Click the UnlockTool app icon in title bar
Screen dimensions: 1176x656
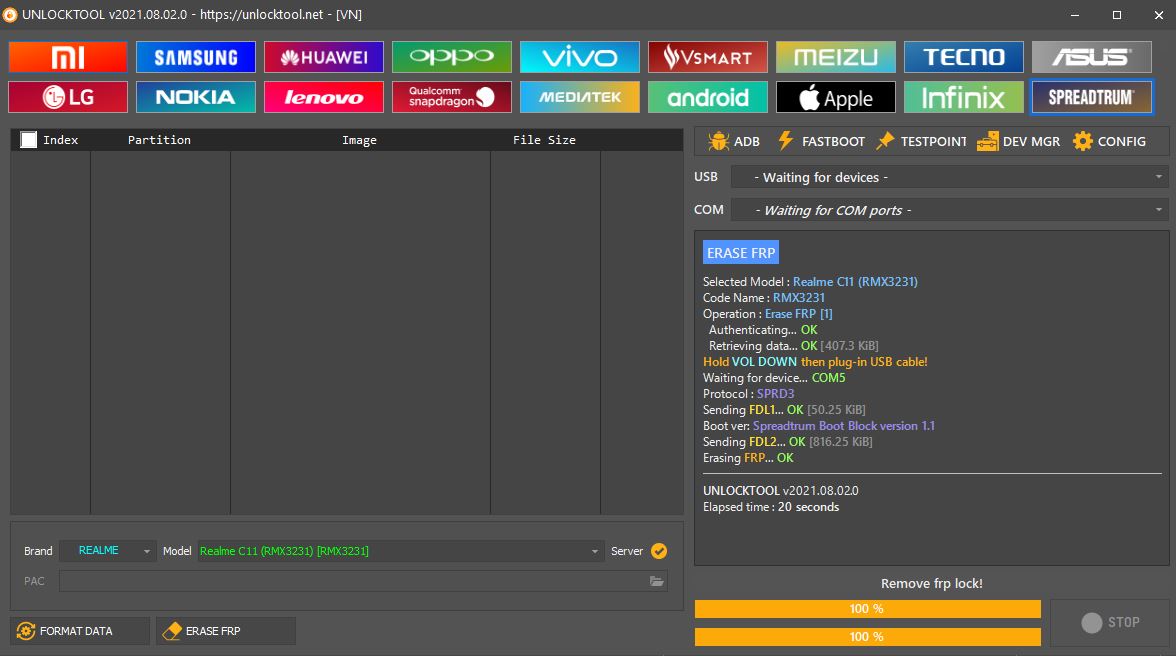pos(10,14)
